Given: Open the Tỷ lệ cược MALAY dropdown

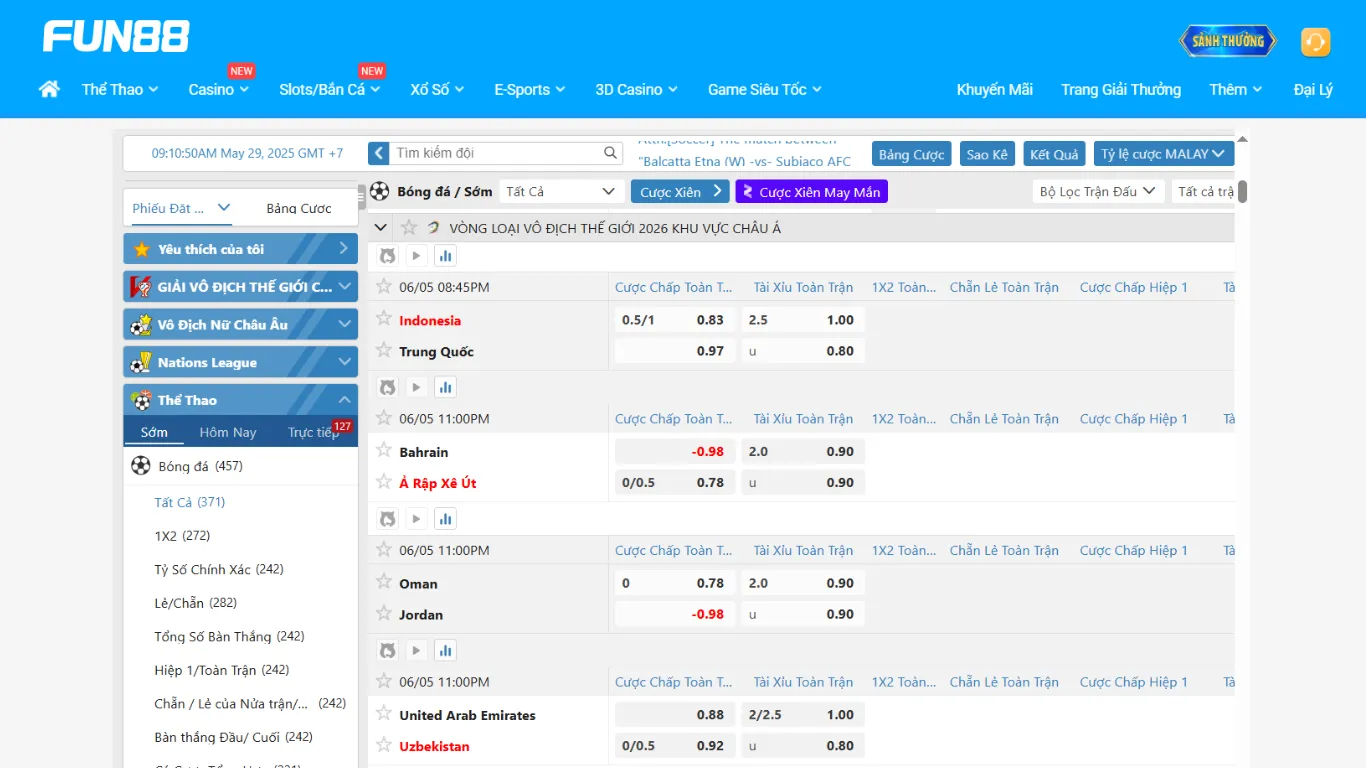Looking at the screenshot, I should [x=1163, y=154].
